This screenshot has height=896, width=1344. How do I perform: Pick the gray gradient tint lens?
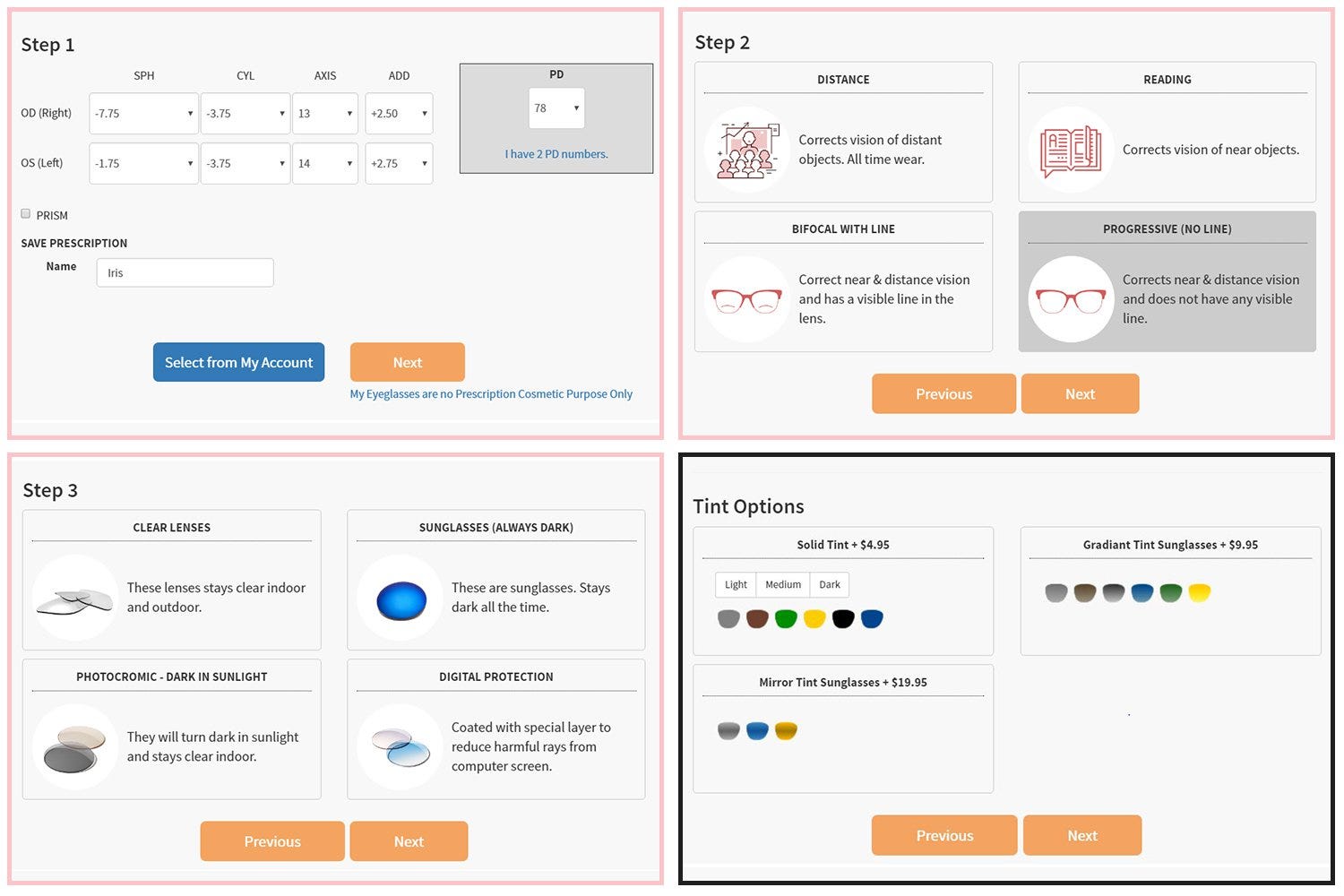point(1056,593)
